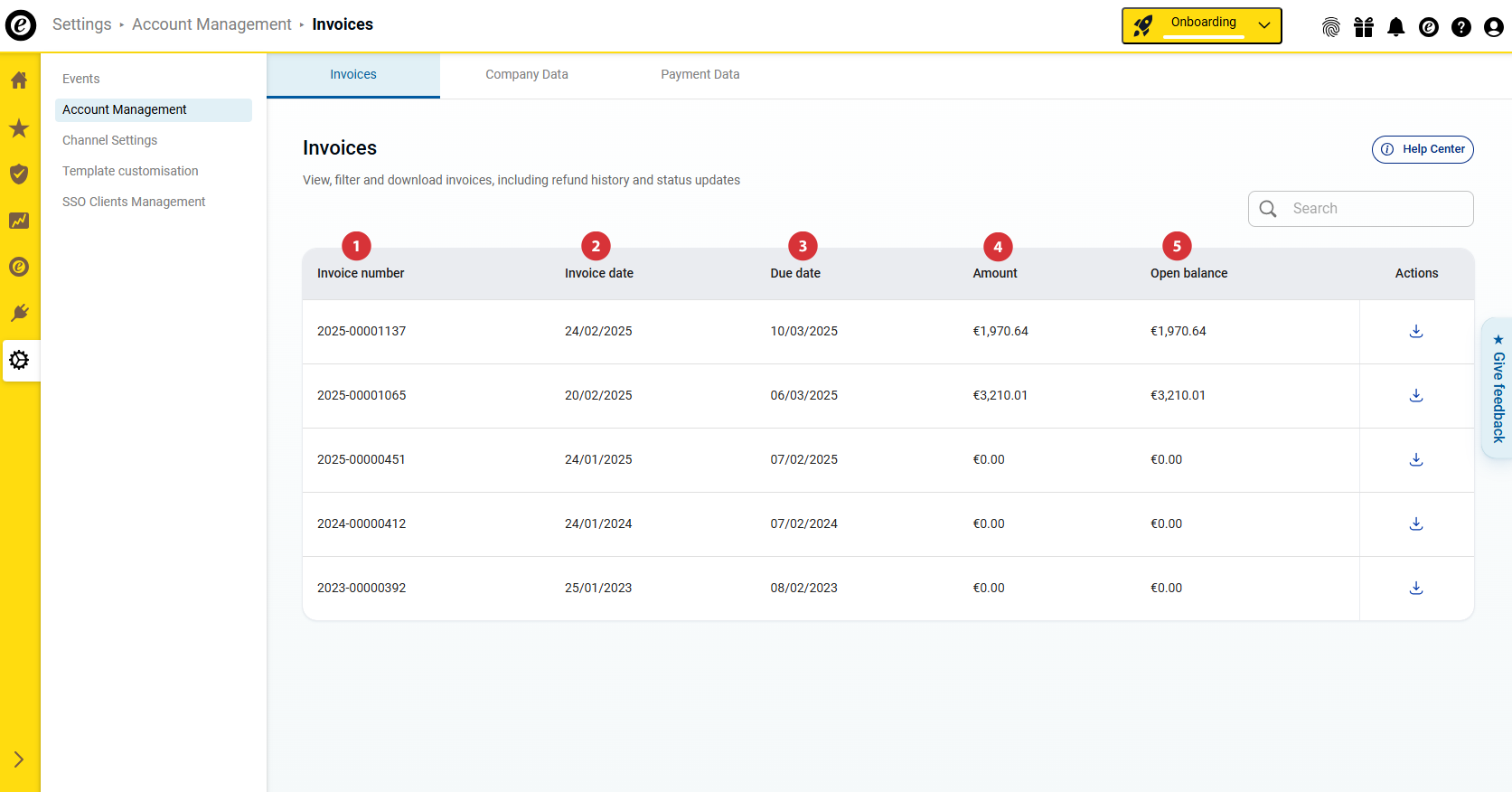Open the Help Center button
The image size is (1512, 792).
pyautogui.click(x=1423, y=149)
